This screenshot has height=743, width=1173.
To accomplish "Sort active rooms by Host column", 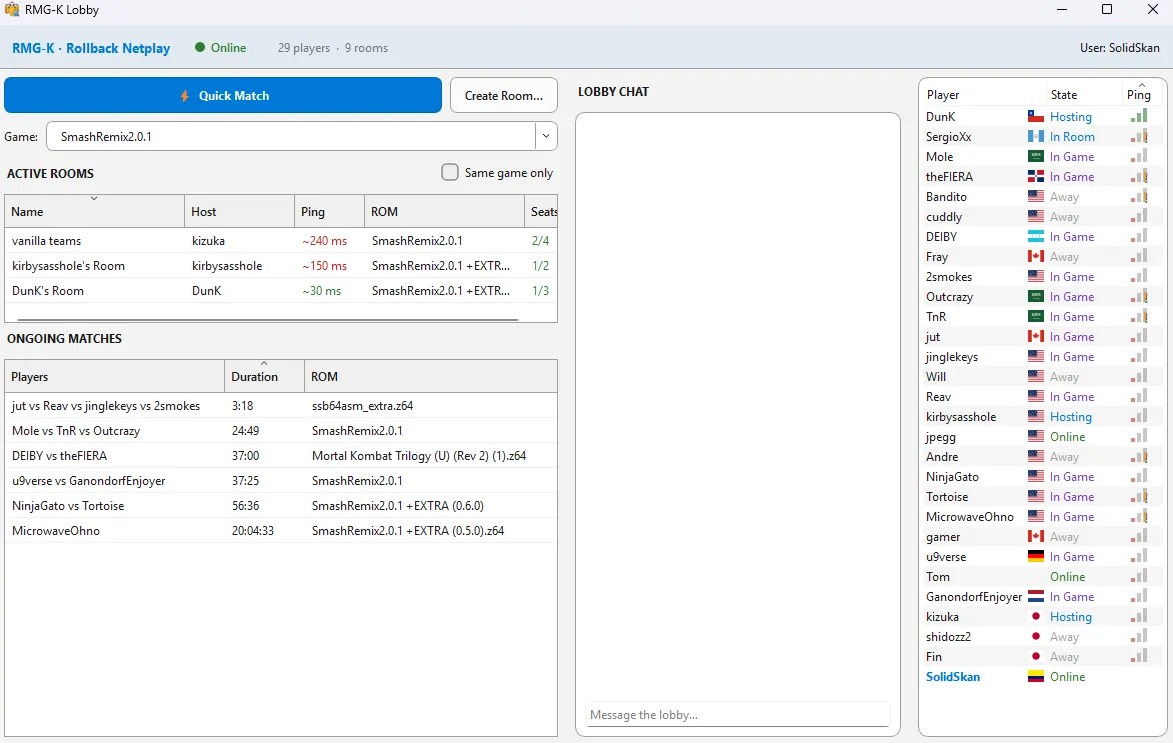I will (x=239, y=212).
